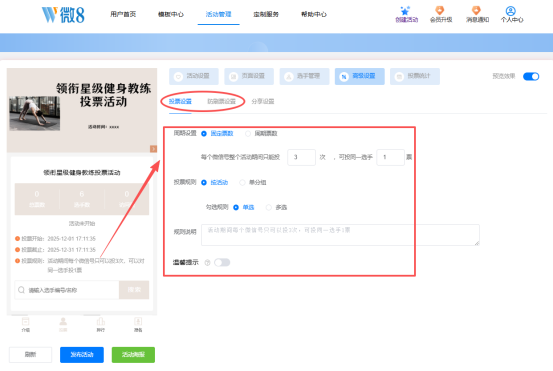Click the 活动未开始 status text

coord(82,224)
